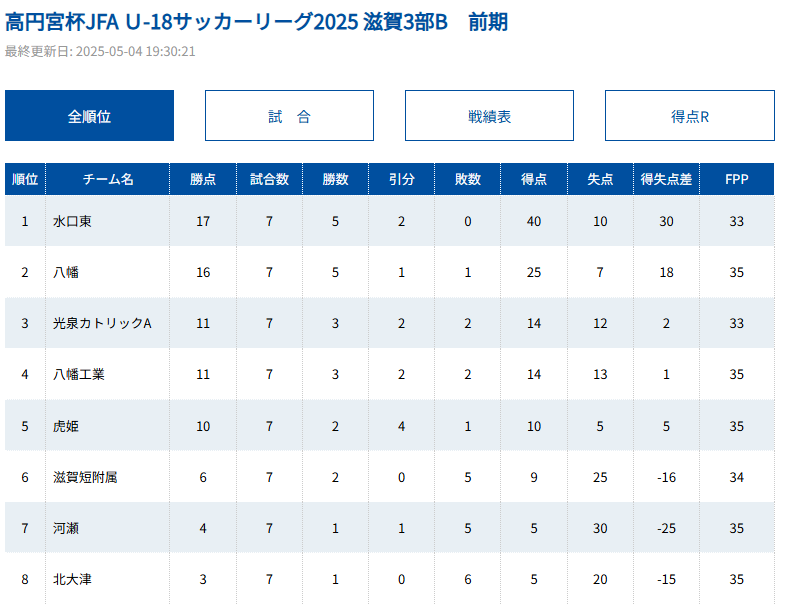Open the 戦績表 tab
The width and height of the screenshot is (785, 612).
click(x=489, y=116)
